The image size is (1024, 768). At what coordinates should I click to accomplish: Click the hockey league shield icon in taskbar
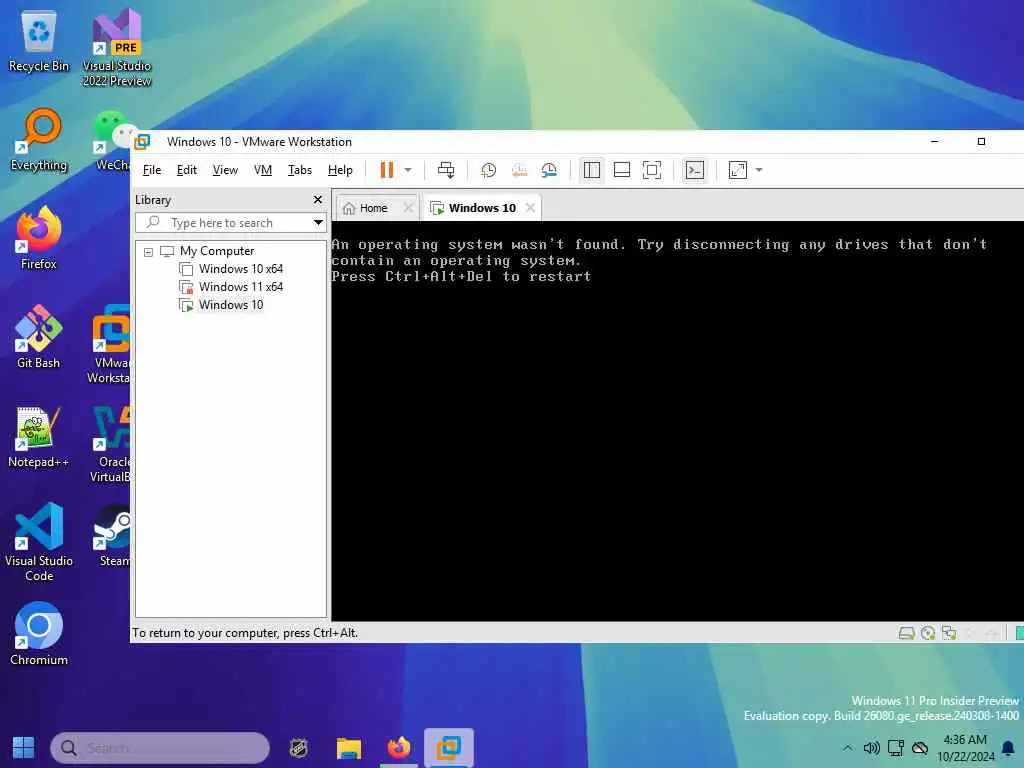[298, 748]
